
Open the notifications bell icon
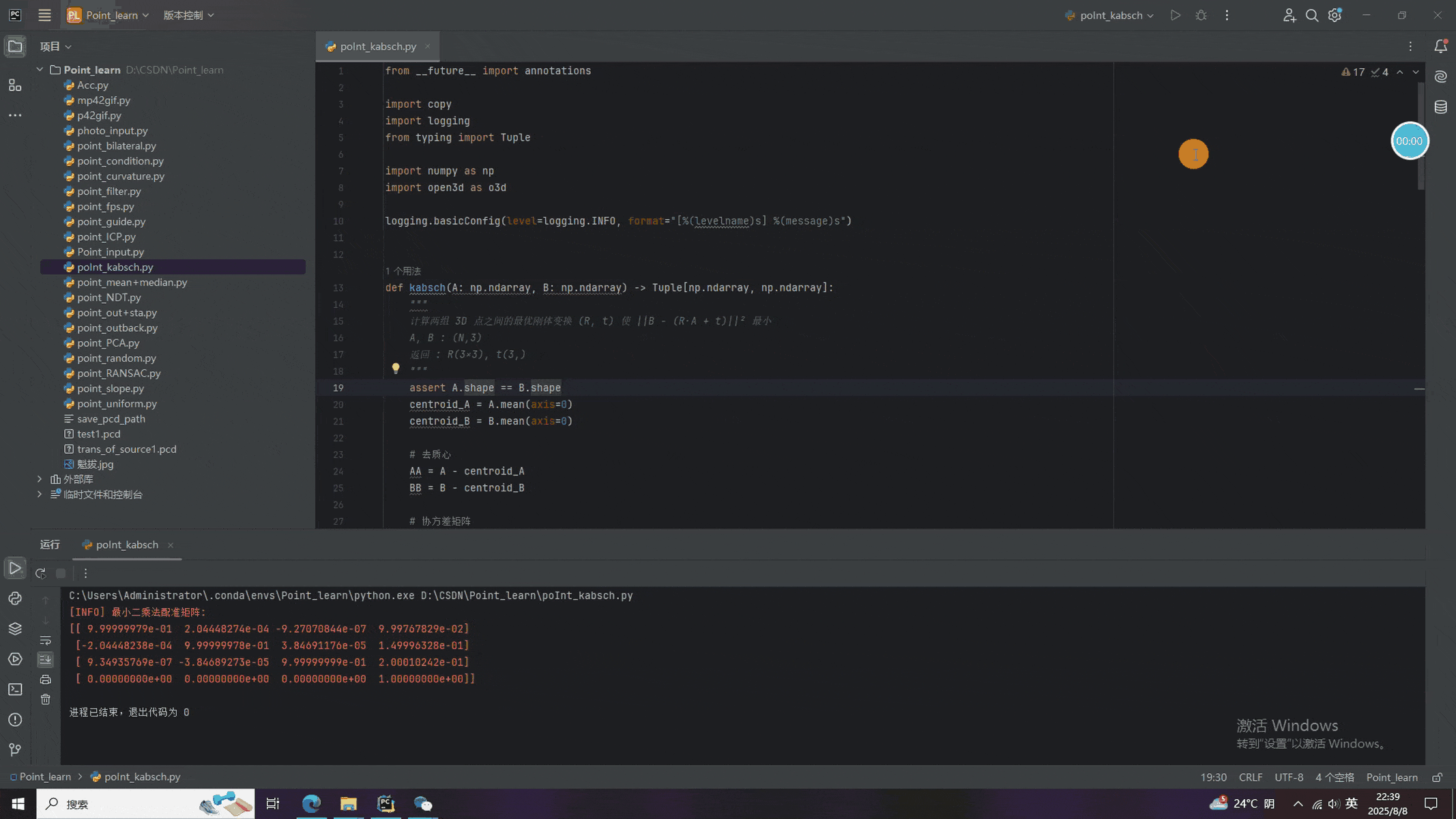[1441, 46]
